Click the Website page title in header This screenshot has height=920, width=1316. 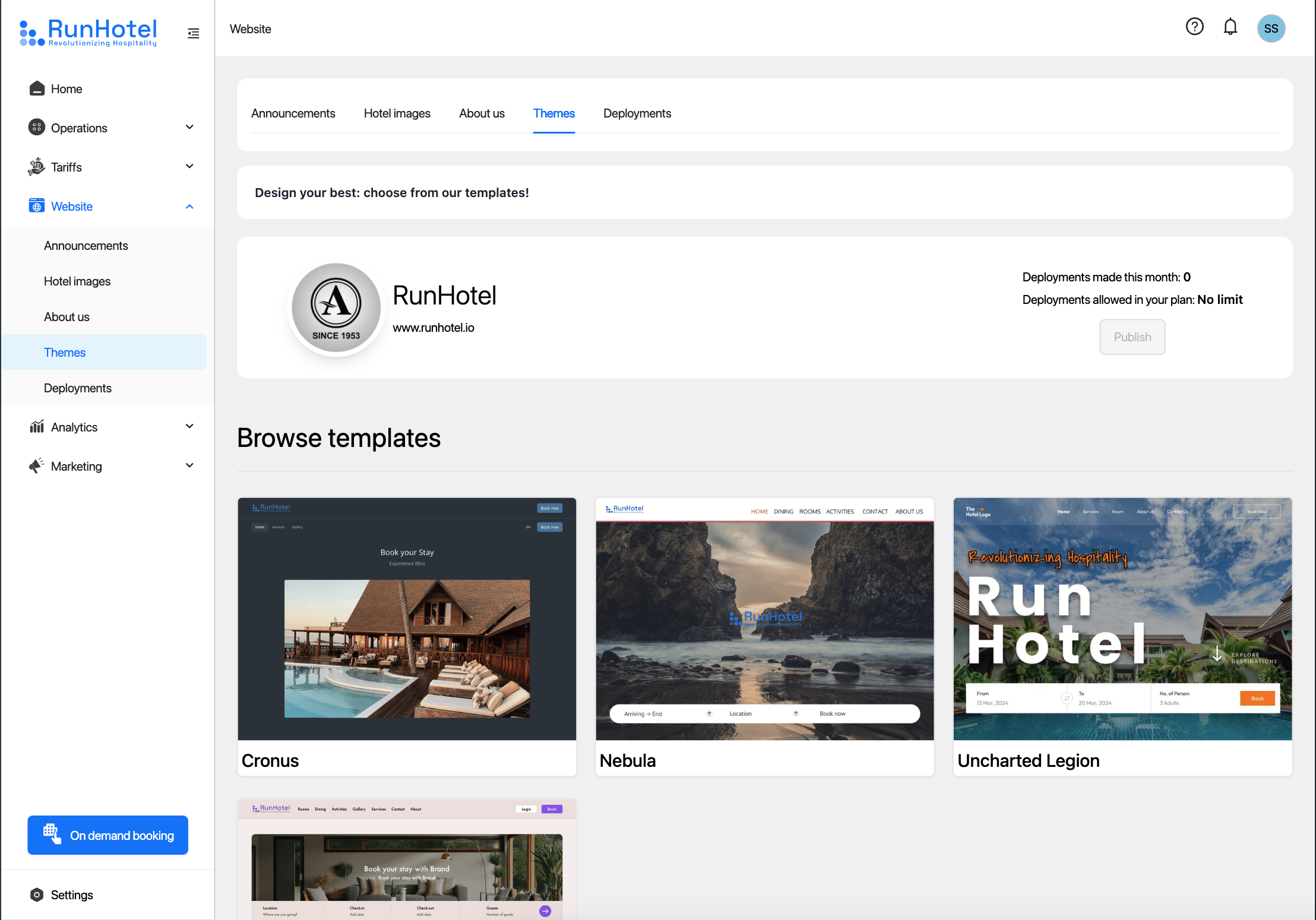(251, 29)
